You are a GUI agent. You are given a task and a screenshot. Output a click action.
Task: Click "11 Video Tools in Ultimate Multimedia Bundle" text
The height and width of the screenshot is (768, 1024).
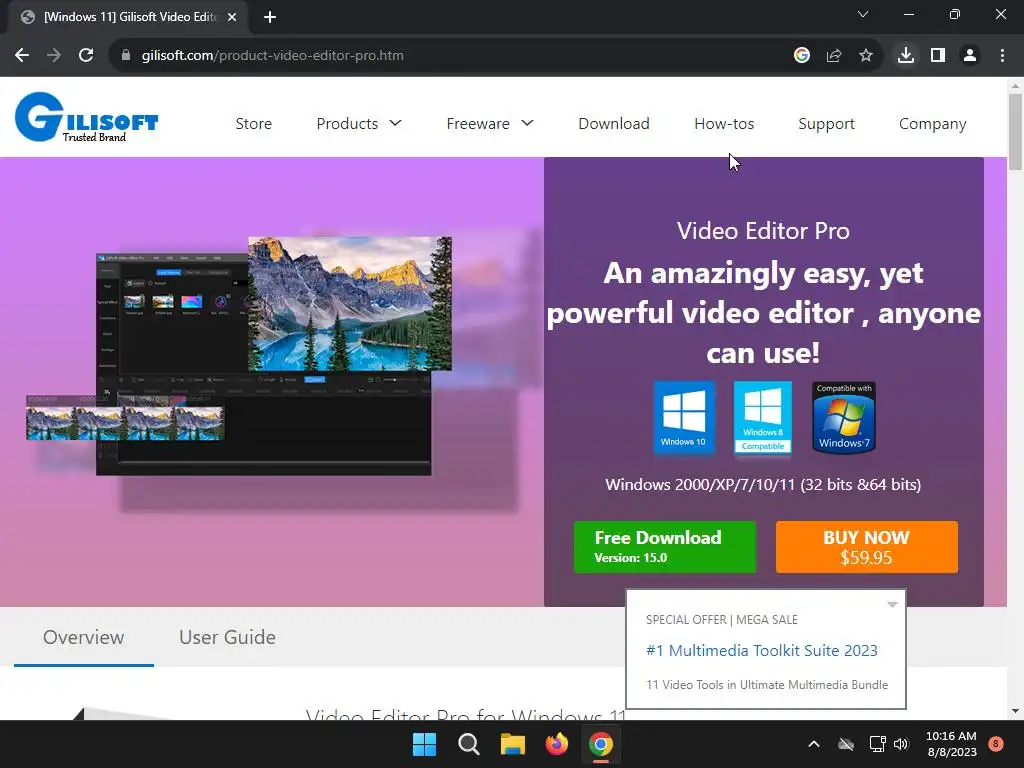click(x=767, y=684)
